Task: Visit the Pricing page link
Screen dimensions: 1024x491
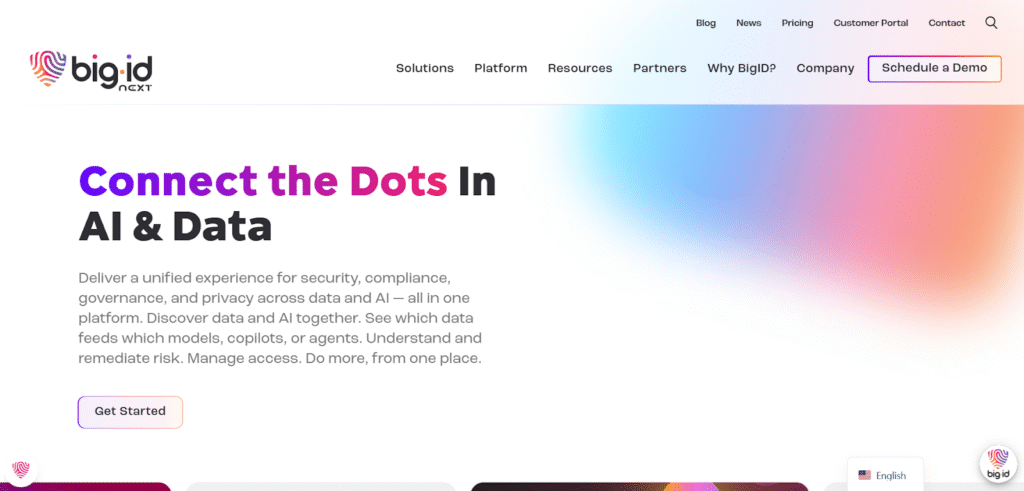Action: 797,23
